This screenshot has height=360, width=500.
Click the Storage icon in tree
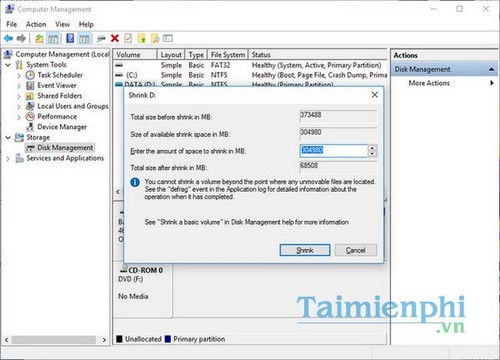coord(19,137)
